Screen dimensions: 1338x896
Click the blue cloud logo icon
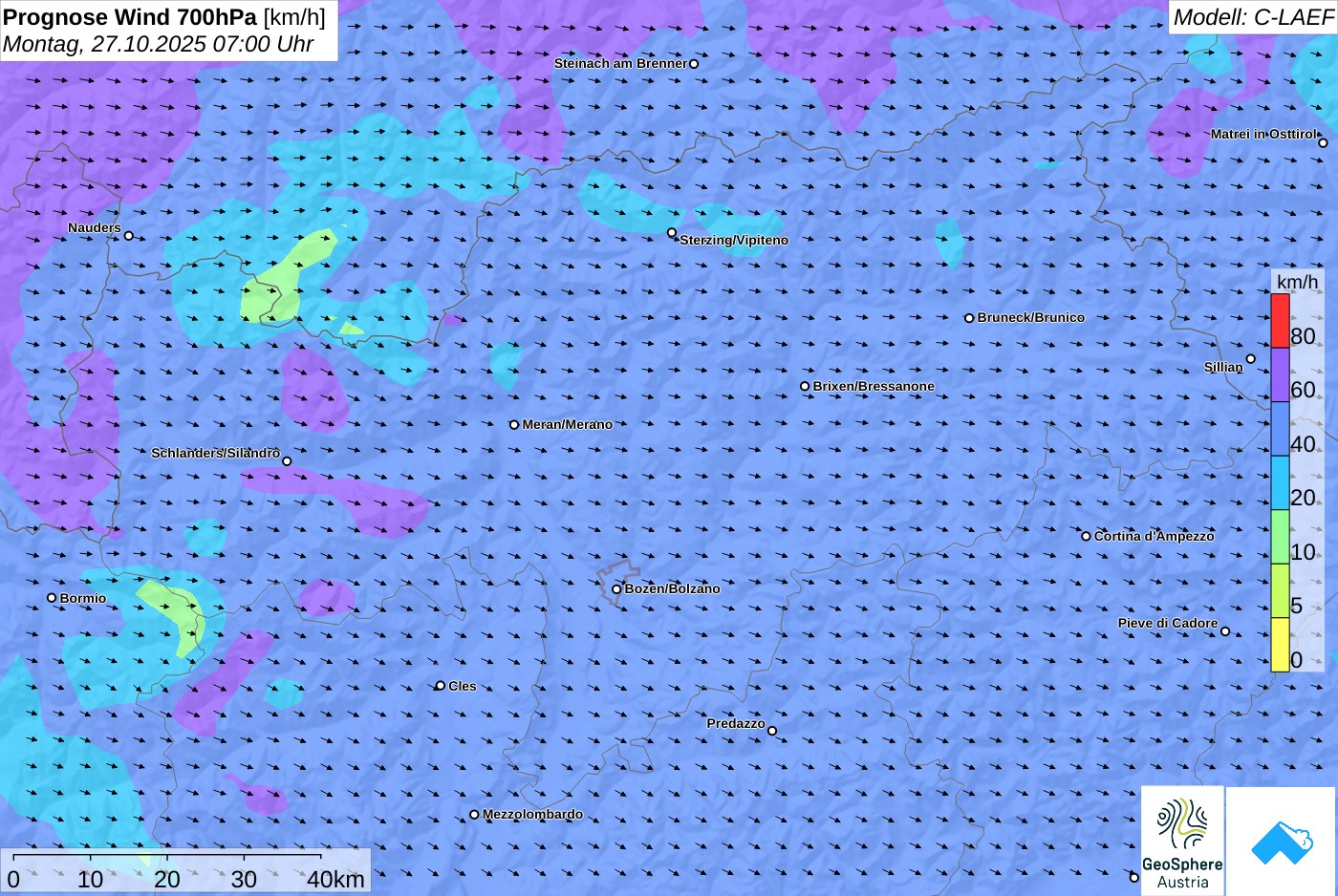[1281, 841]
